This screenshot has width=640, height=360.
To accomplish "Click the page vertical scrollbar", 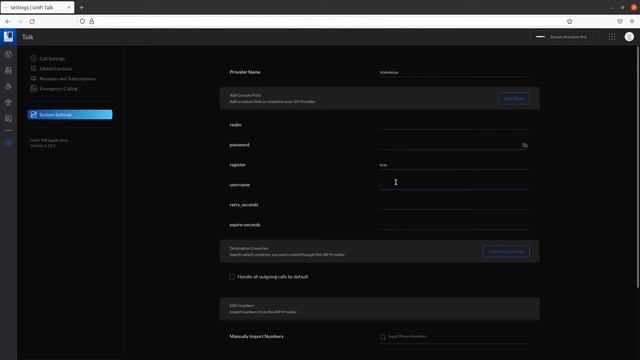I will click(x=638, y=167).
